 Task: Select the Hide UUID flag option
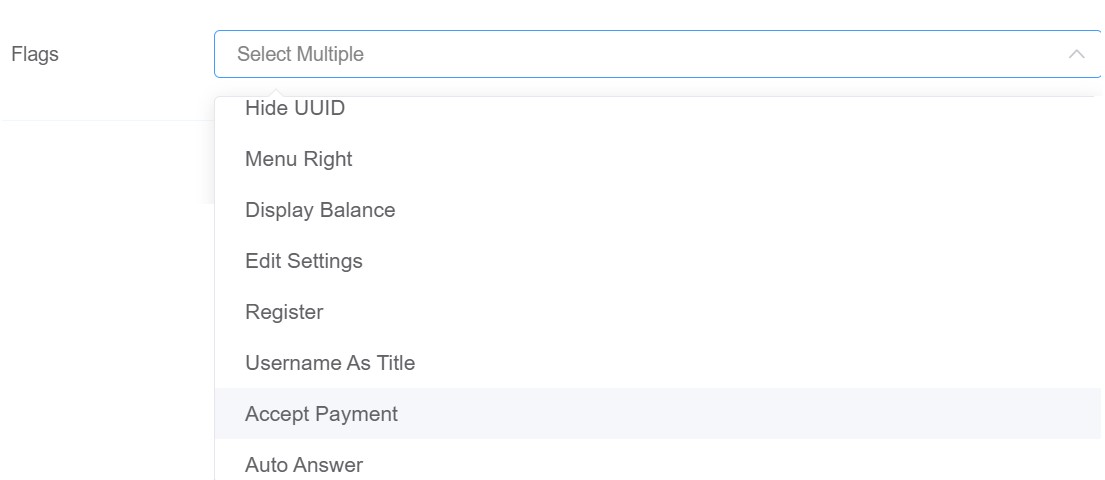click(x=295, y=109)
